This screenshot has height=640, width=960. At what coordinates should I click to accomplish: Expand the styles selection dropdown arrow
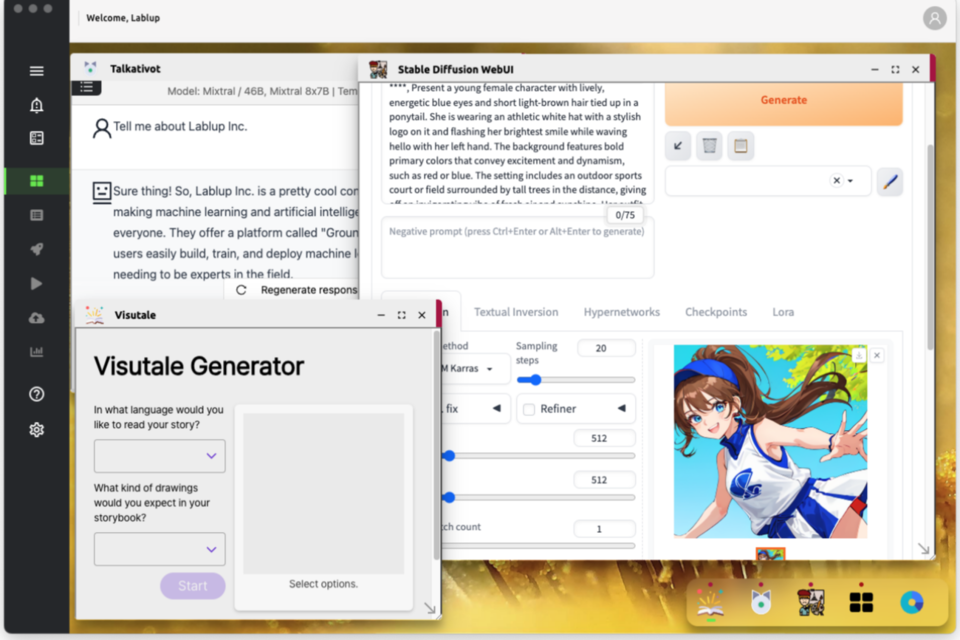coord(850,181)
